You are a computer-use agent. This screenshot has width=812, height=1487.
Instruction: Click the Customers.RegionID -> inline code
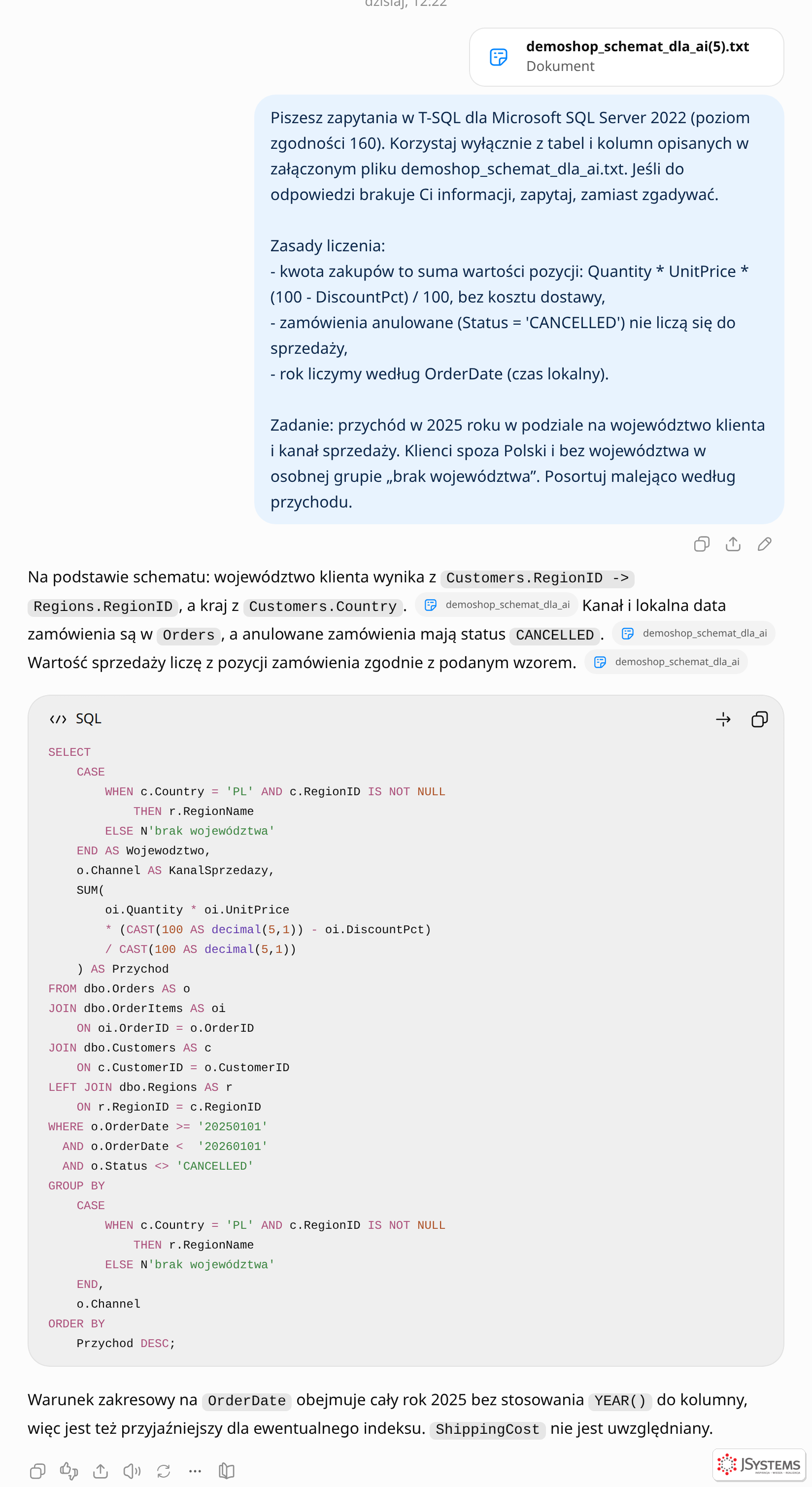click(x=537, y=578)
